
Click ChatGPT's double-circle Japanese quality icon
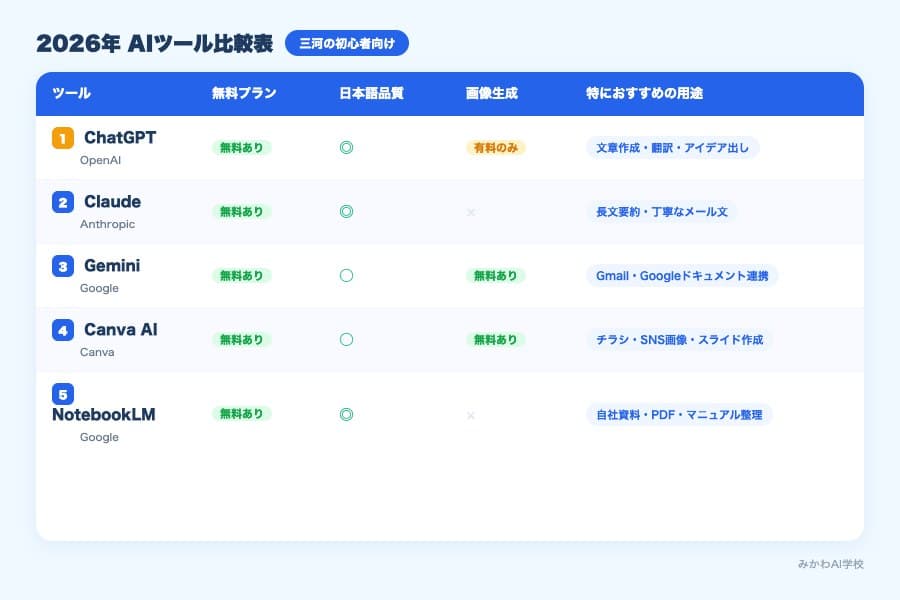point(345,148)
